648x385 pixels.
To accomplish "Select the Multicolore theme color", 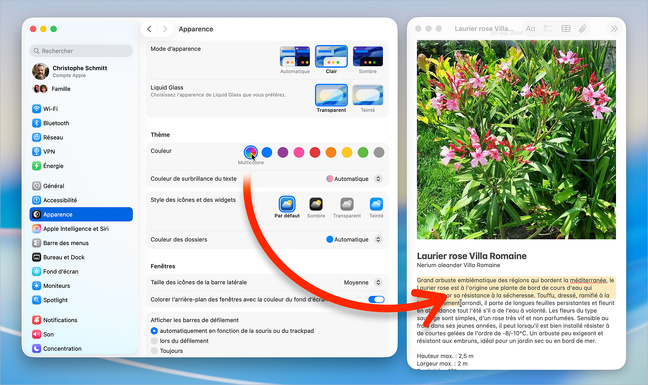I will coord(250,152).
